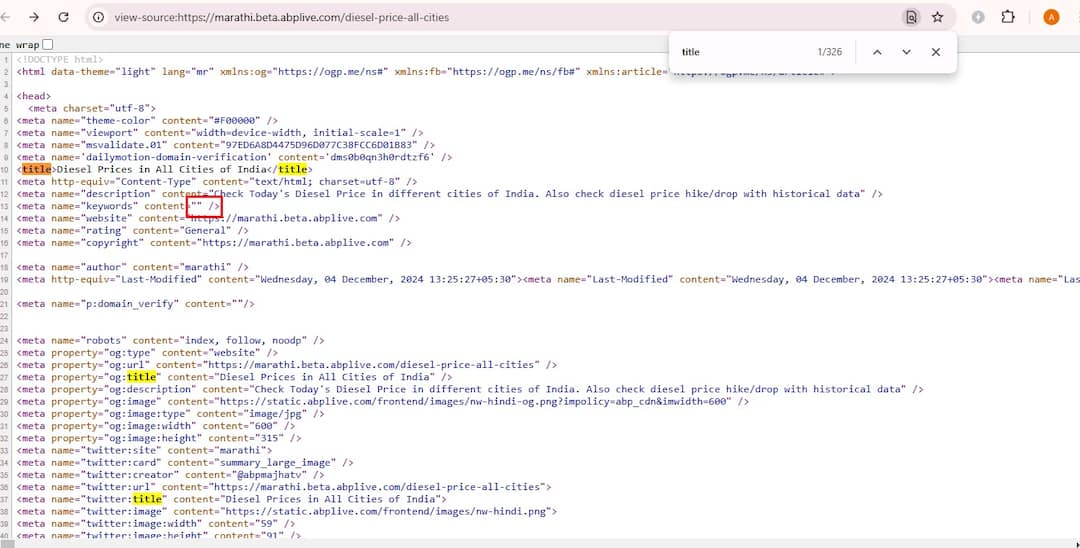Click the highlighted 'title' in twitter:title line
The image size is (1080, 548).
pos(147,499)
